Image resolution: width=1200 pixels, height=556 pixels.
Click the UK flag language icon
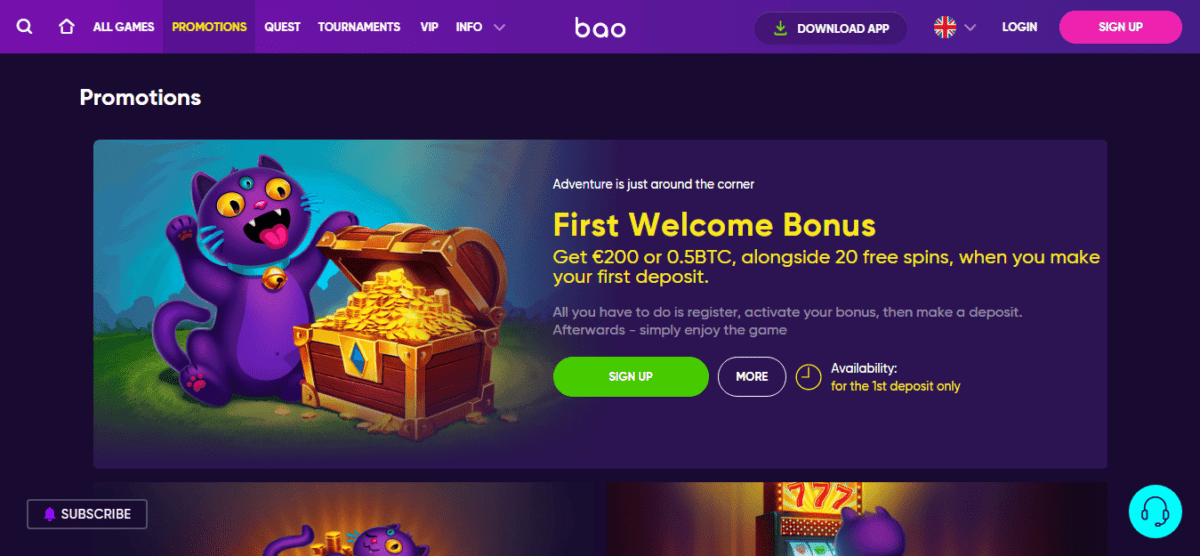coord(945,27)
